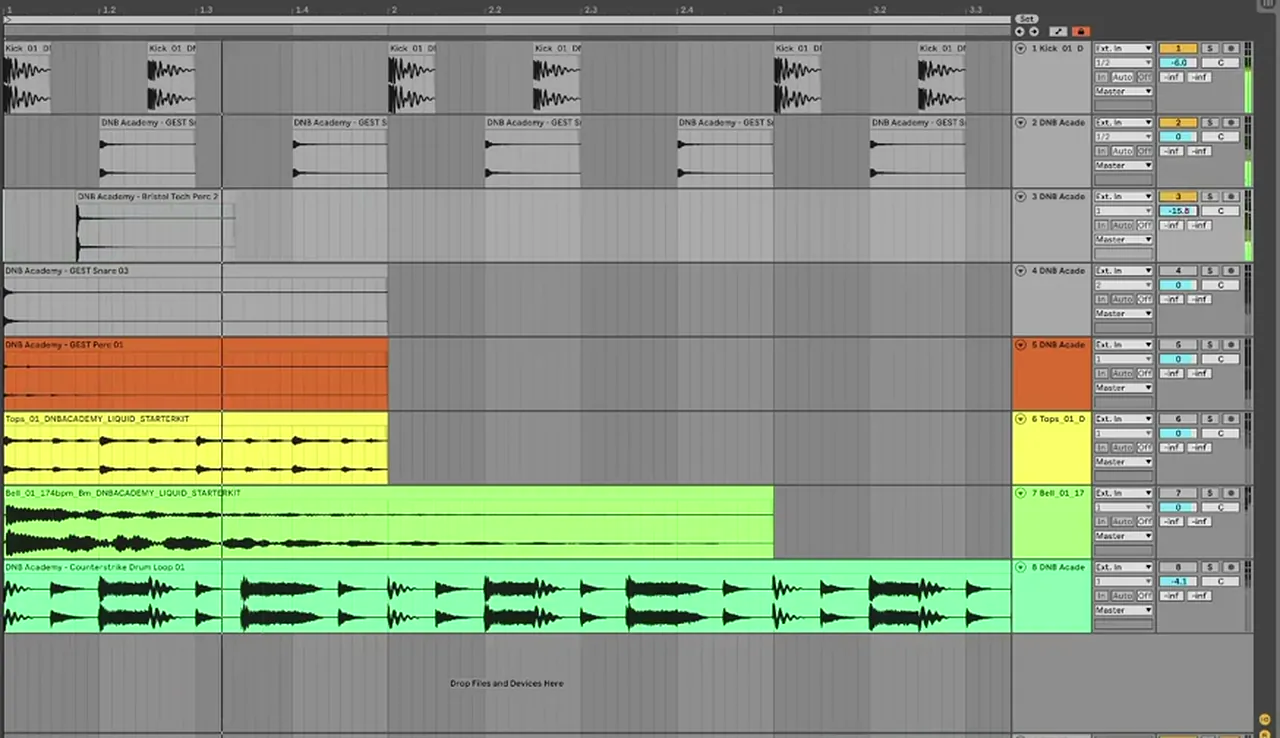Image resolution: width=1280 pixels, height=738 pixels.
Task: Arm track 4 DNB Acade for recording
Action: [1231, 270]
